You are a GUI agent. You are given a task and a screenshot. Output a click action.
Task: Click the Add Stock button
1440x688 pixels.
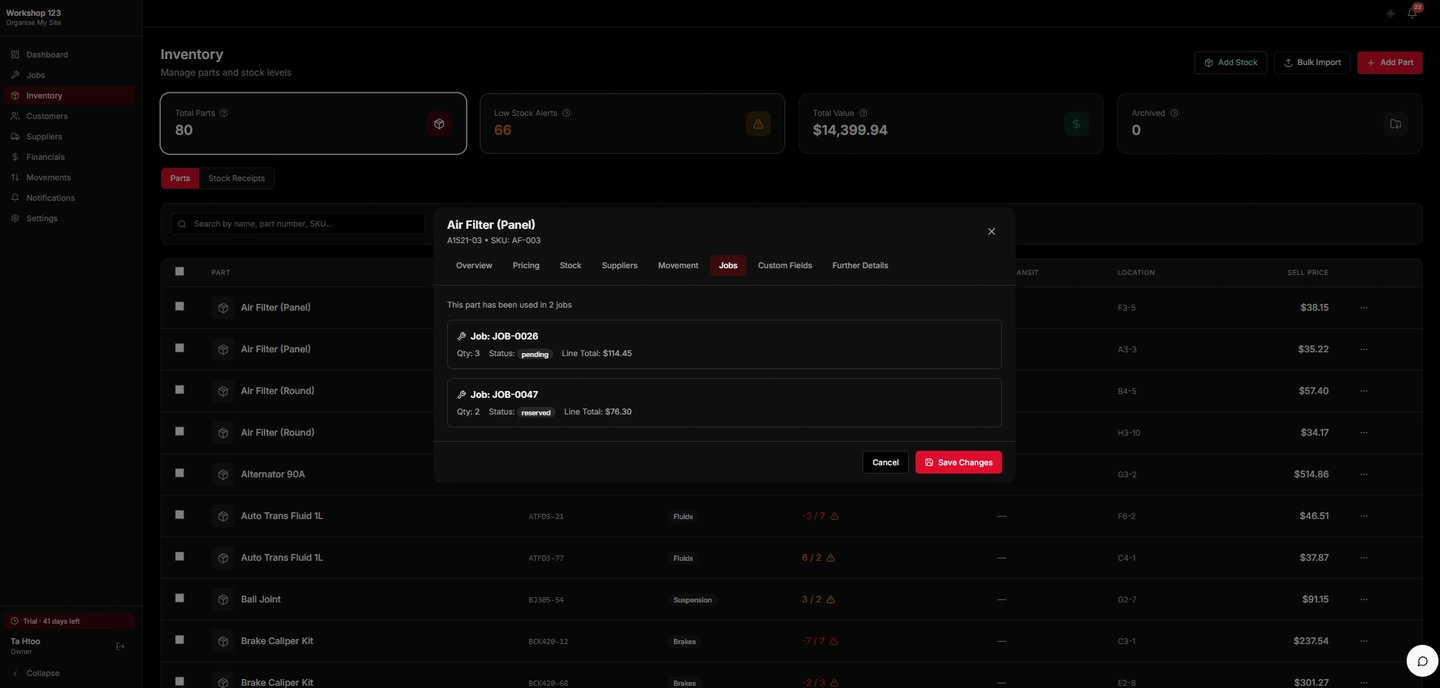click(x=1230, y=62)
